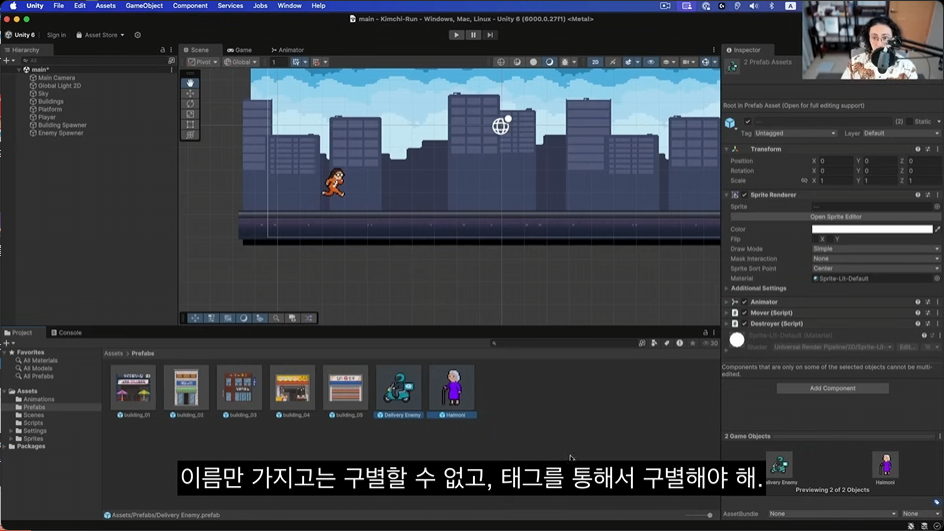Open the Draw Mode dropdown
The width and height of the screenshot is (944, 531).
click(x=875, y=249)
